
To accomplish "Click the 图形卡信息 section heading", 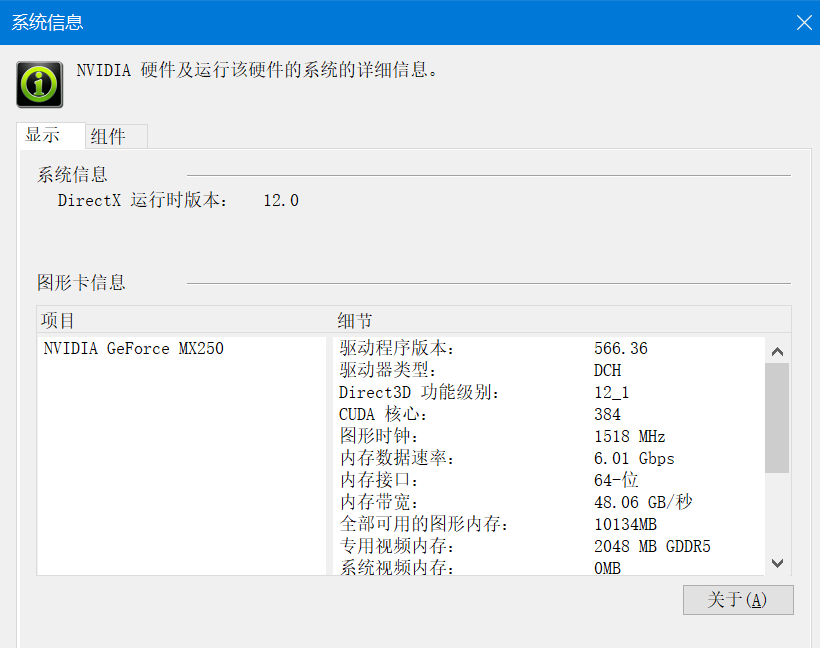I will 81,283.
